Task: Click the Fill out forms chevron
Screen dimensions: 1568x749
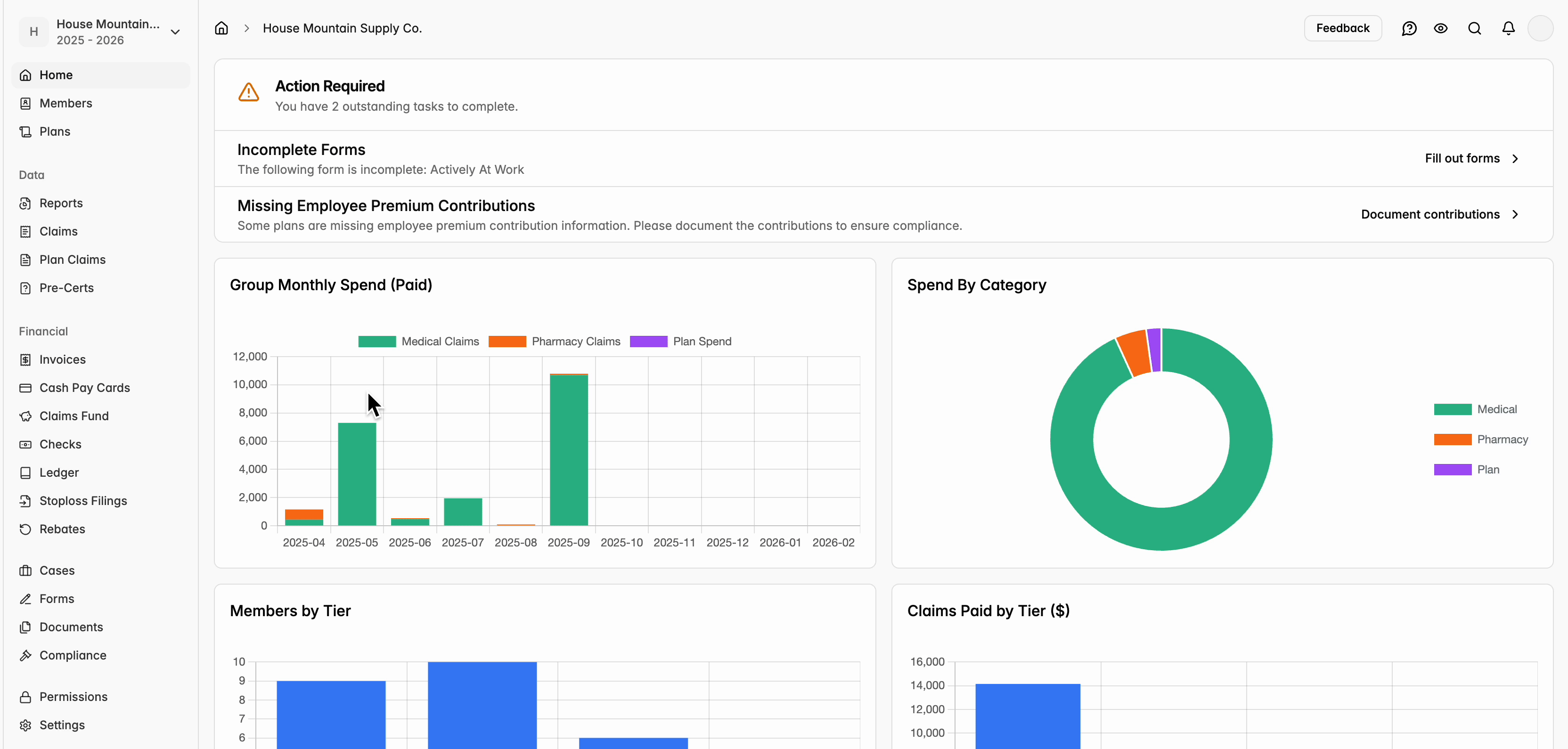Action: [1516, 158]
